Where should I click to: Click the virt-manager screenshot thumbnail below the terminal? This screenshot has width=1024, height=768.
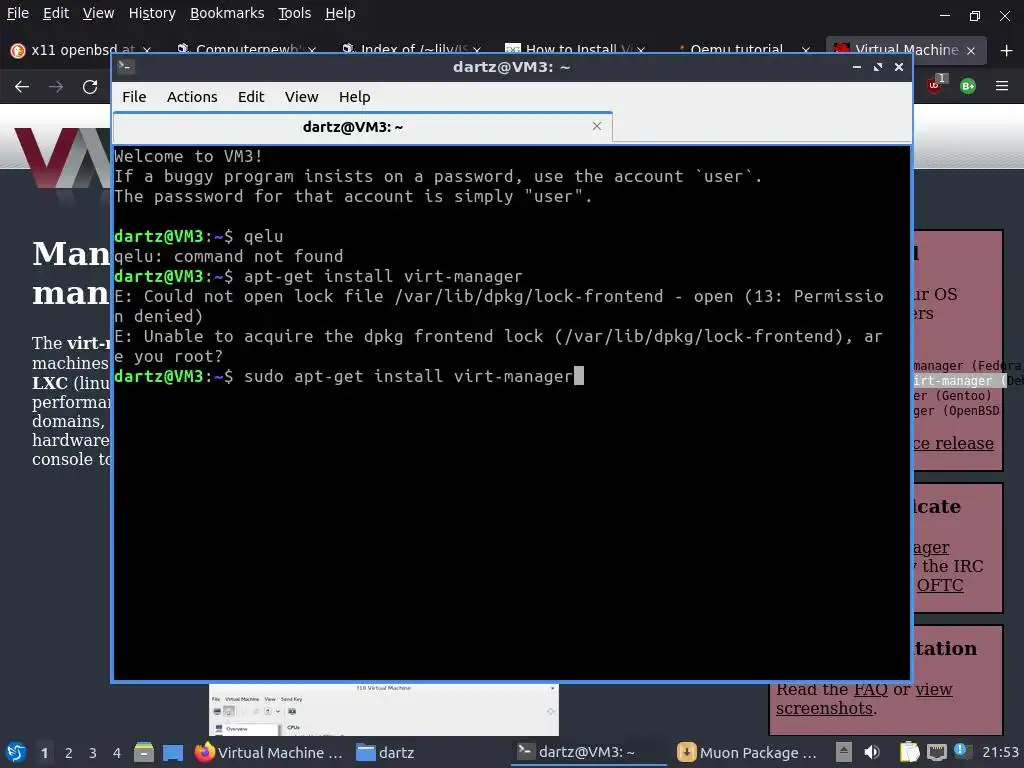click(383, 710)
